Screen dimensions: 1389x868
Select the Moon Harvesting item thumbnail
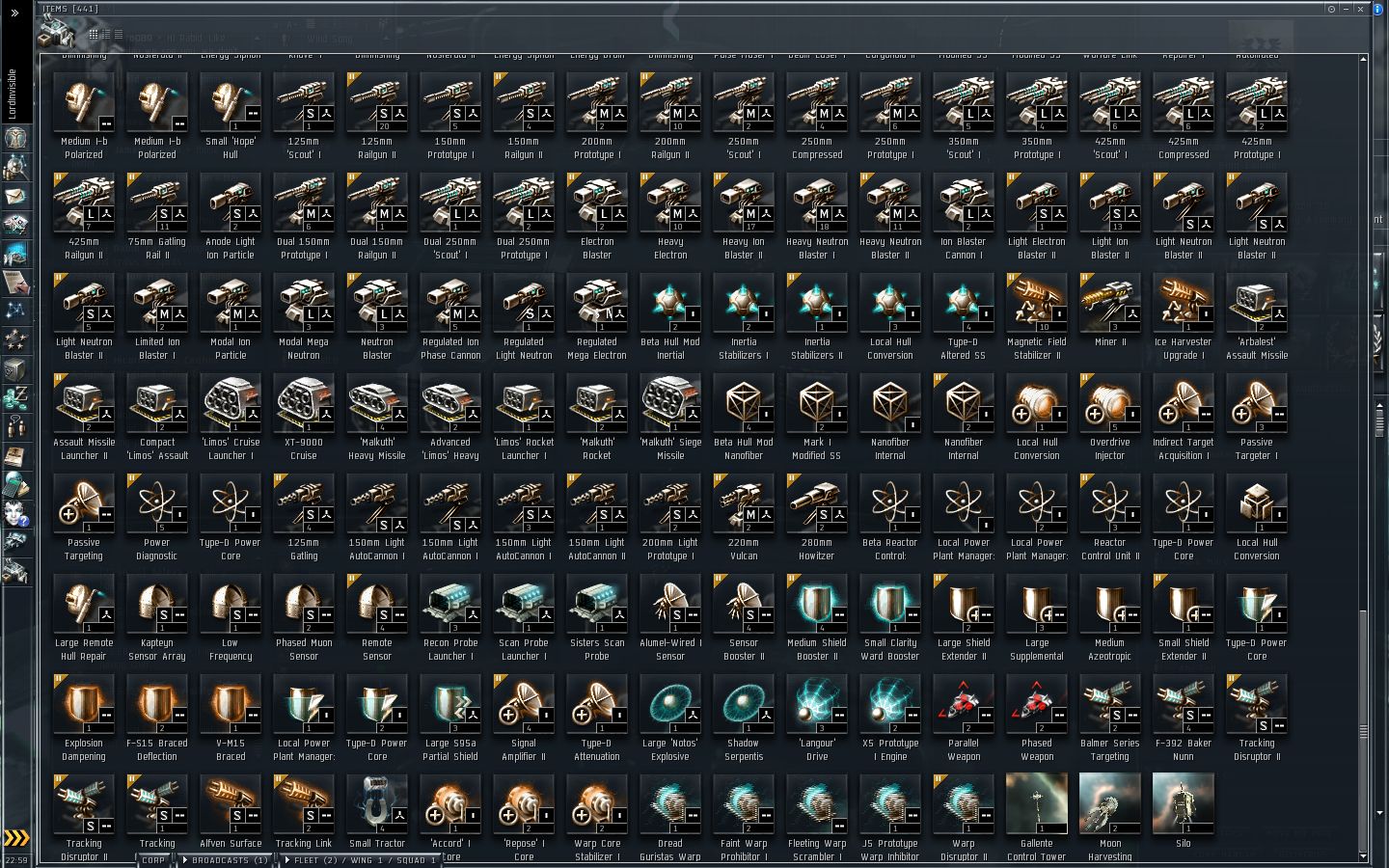[1110, 805]
